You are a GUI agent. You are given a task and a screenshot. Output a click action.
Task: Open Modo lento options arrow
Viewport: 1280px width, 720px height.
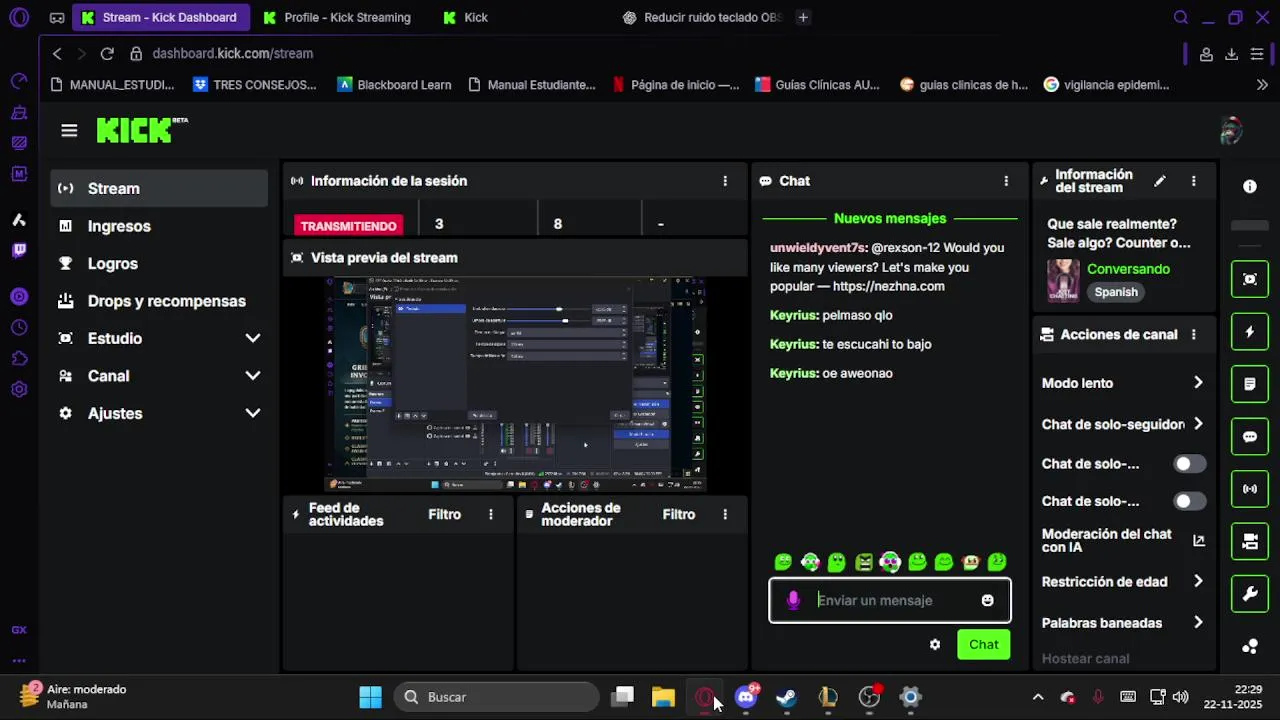coord(1198,383)
